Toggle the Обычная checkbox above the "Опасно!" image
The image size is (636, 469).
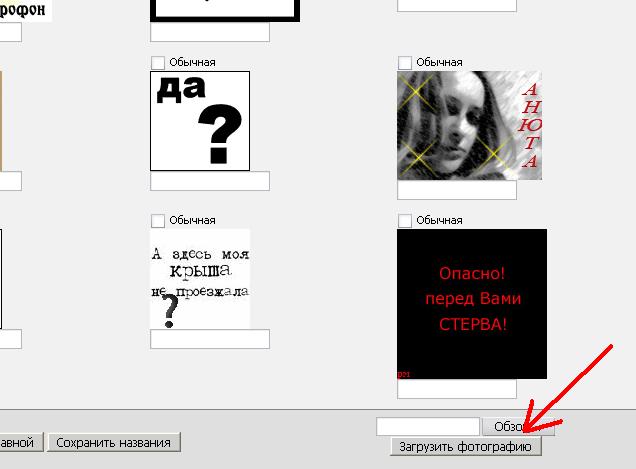(405, 221)
